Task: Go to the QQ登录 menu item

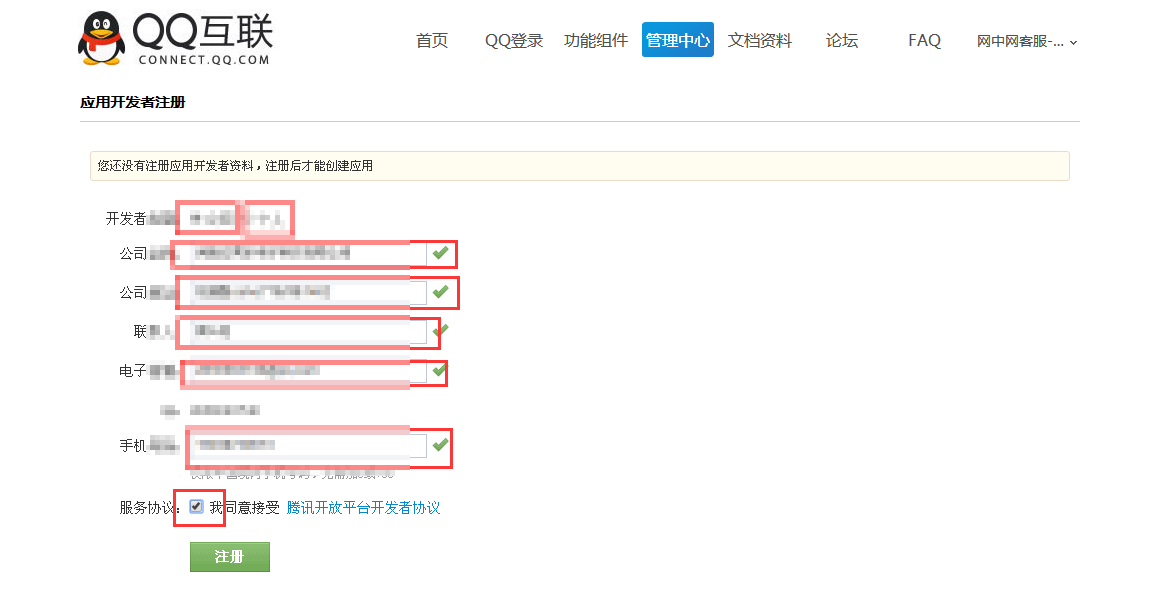Action: 514,41
